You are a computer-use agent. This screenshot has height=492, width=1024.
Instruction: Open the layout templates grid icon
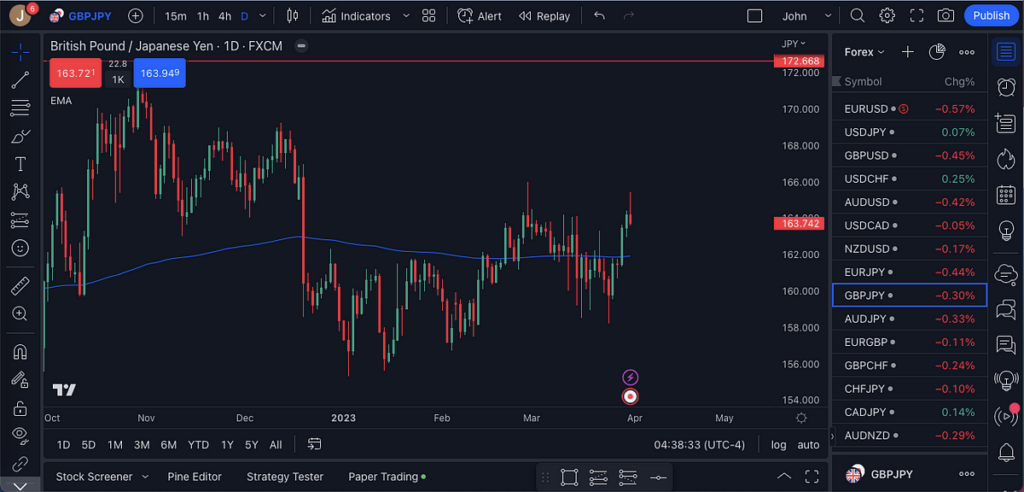[x=429, y=16]
